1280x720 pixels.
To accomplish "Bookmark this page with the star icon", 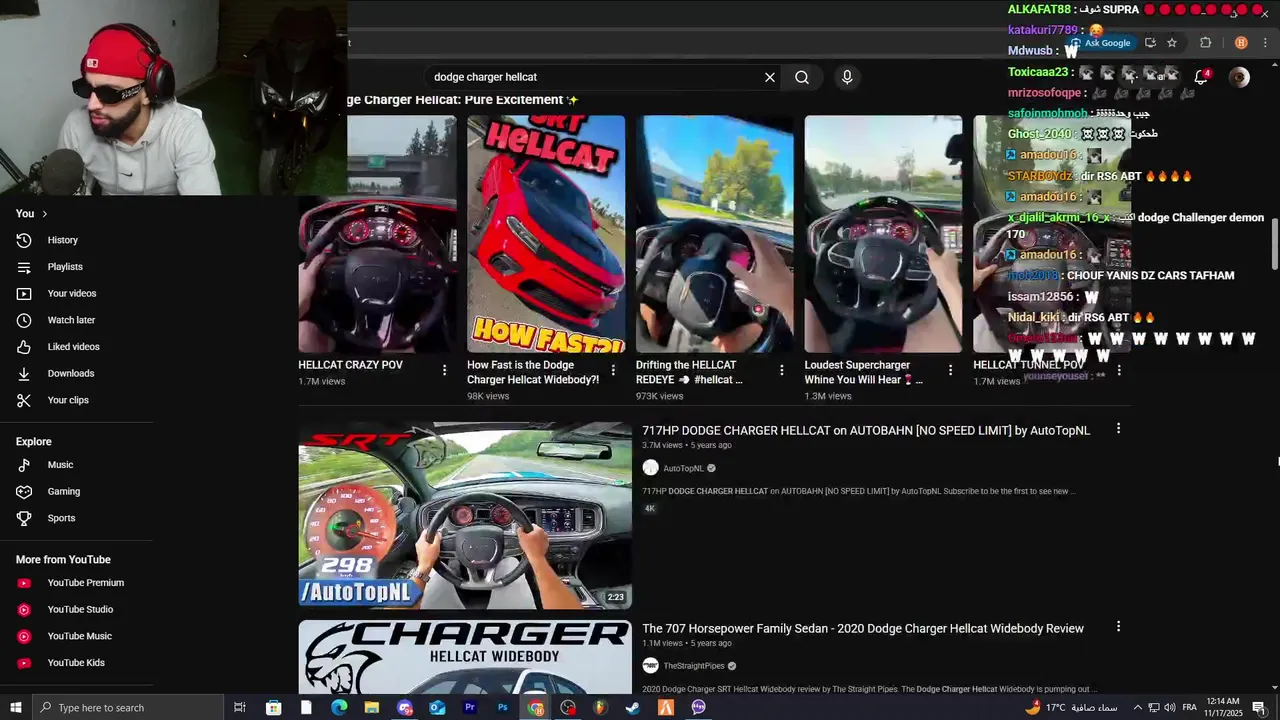I will click(x=1172, y=43).
